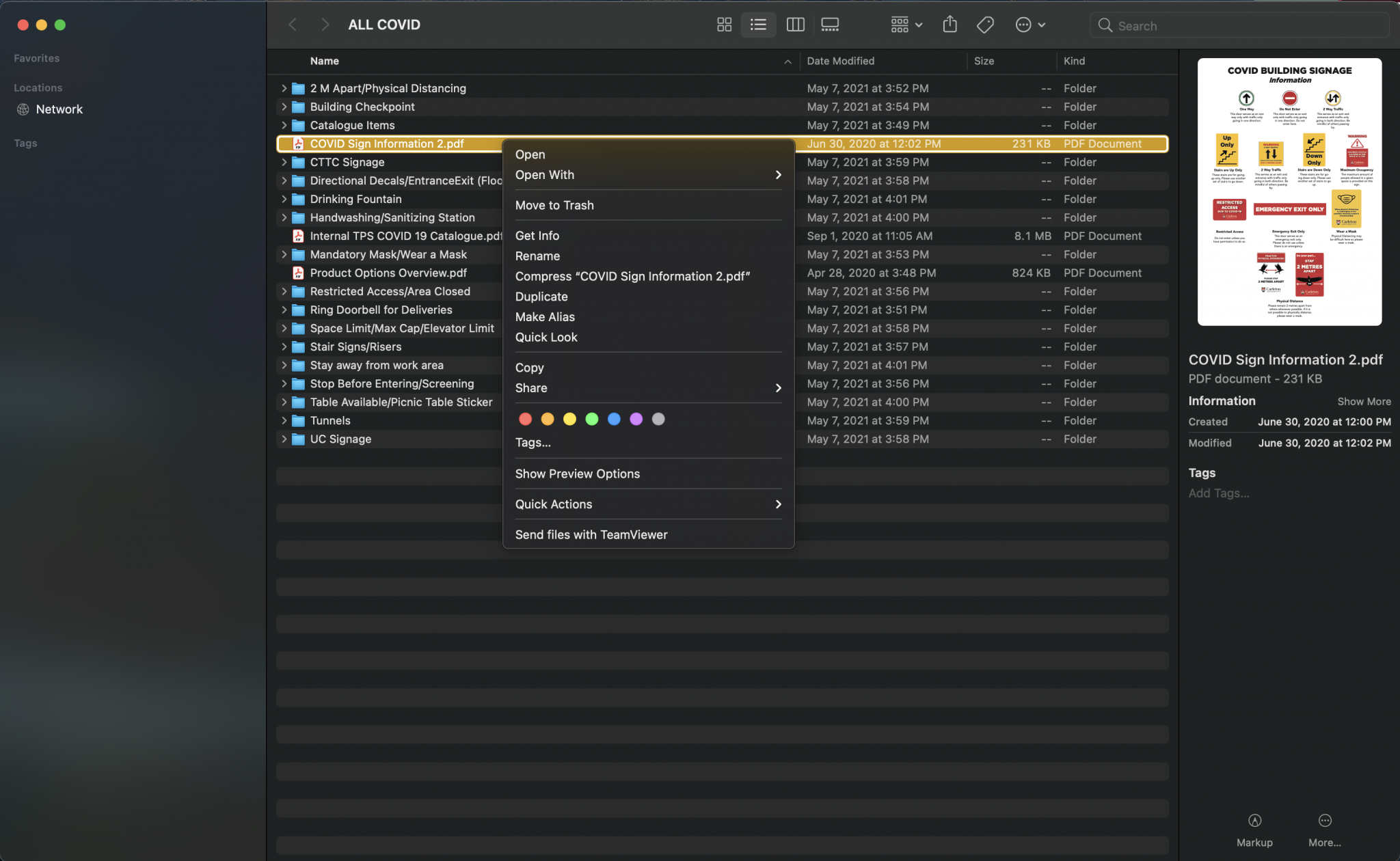The width and height of the screenshot is (1400, 861).
Task: Click the More... icon in the preview pane
Action: click(1323, 821)
